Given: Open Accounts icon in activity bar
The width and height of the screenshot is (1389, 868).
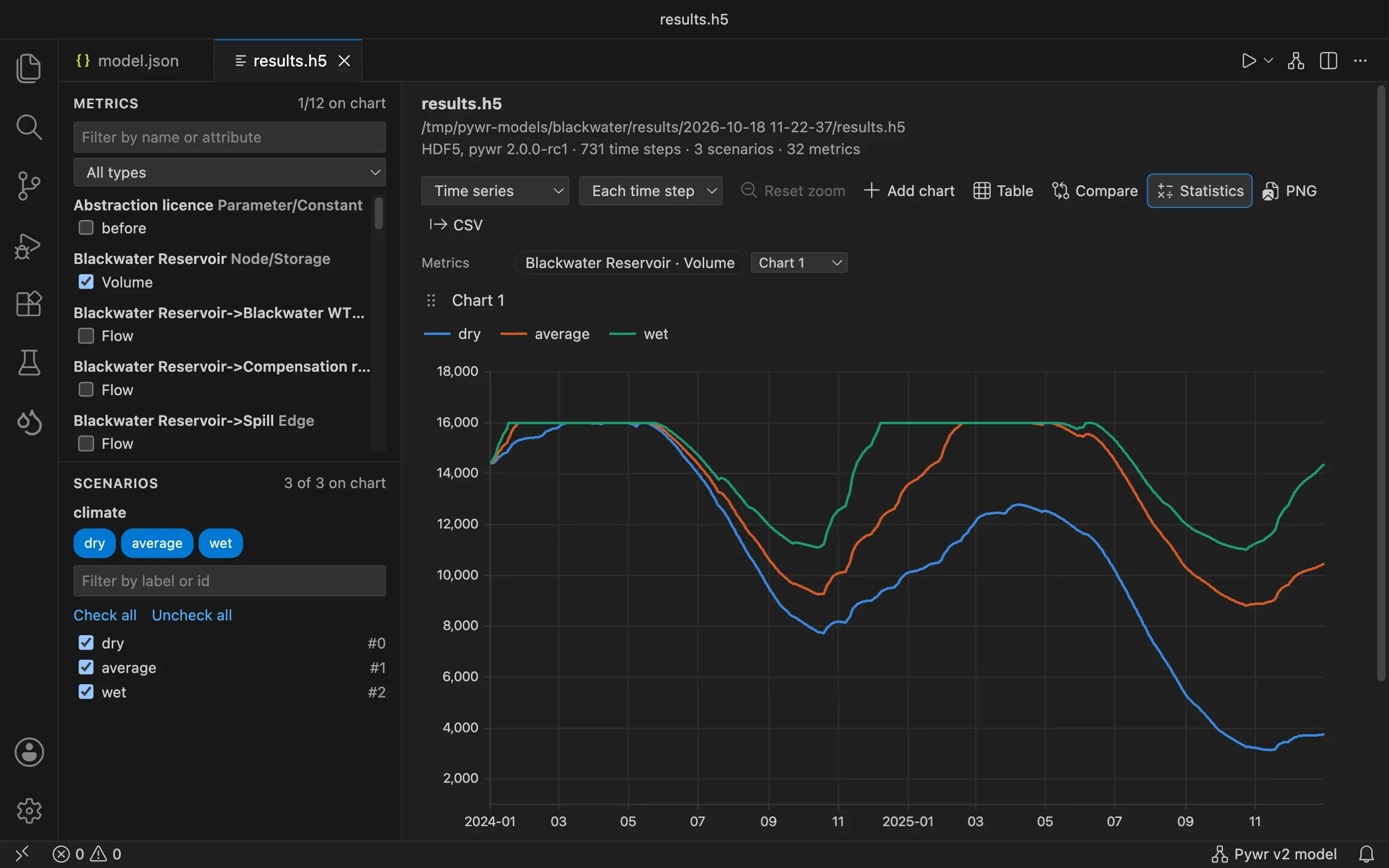Looking at the screenshot, I should tap(29, 752).
